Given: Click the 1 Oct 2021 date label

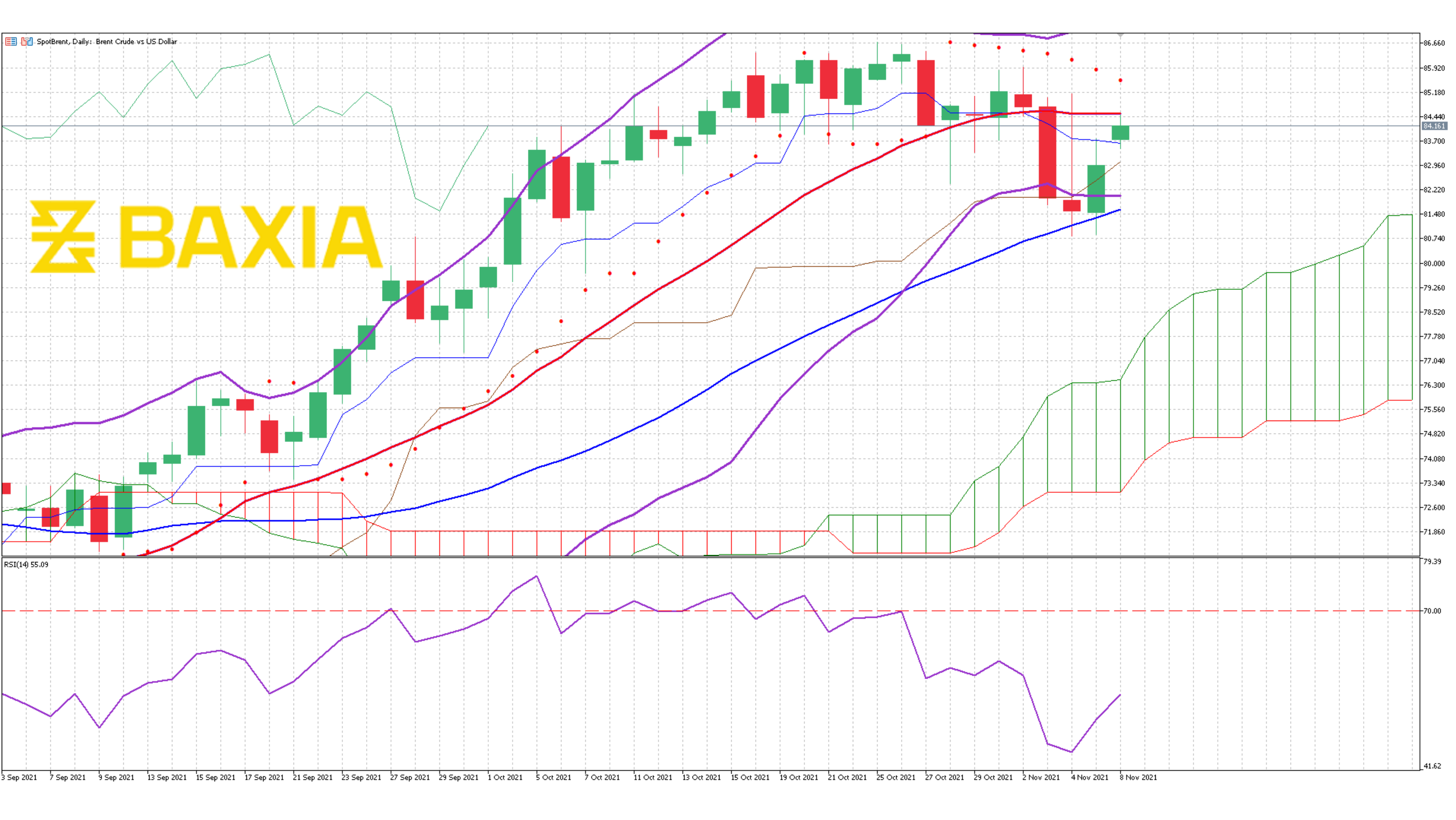Looking at the screenshot, I should [x=505, y=777].
